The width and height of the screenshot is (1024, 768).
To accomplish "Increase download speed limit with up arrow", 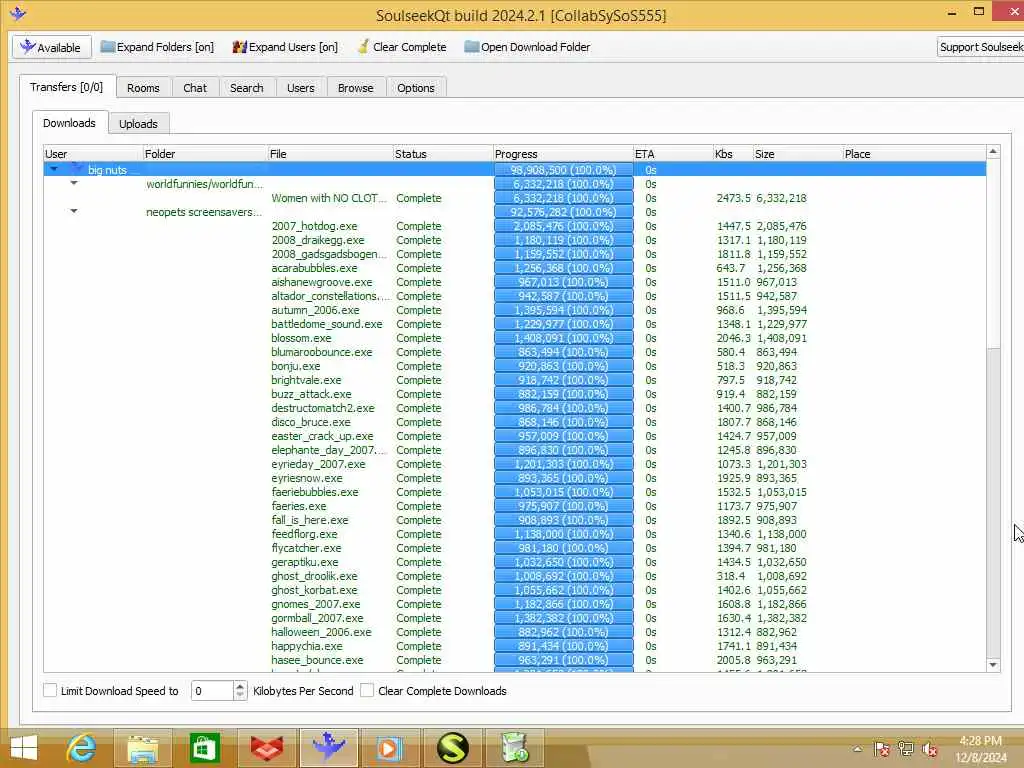I will (240, 686).
